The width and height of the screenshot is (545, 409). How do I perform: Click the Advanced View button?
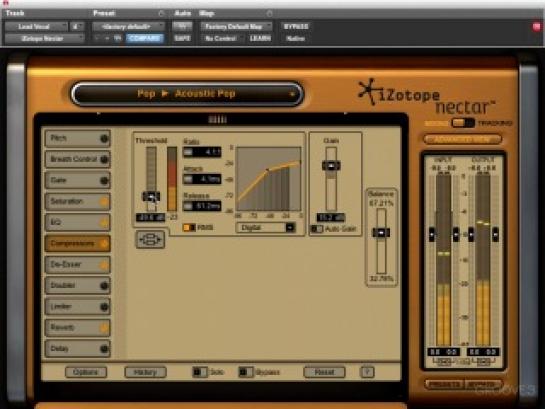click(463, 139)
